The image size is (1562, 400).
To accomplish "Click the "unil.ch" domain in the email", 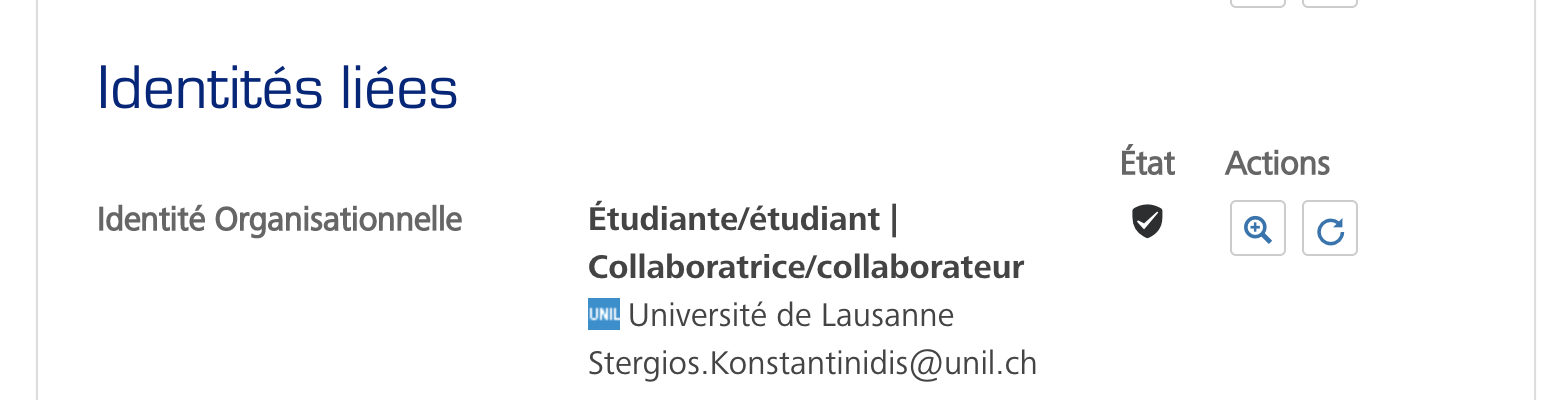I will coord(991,363).
